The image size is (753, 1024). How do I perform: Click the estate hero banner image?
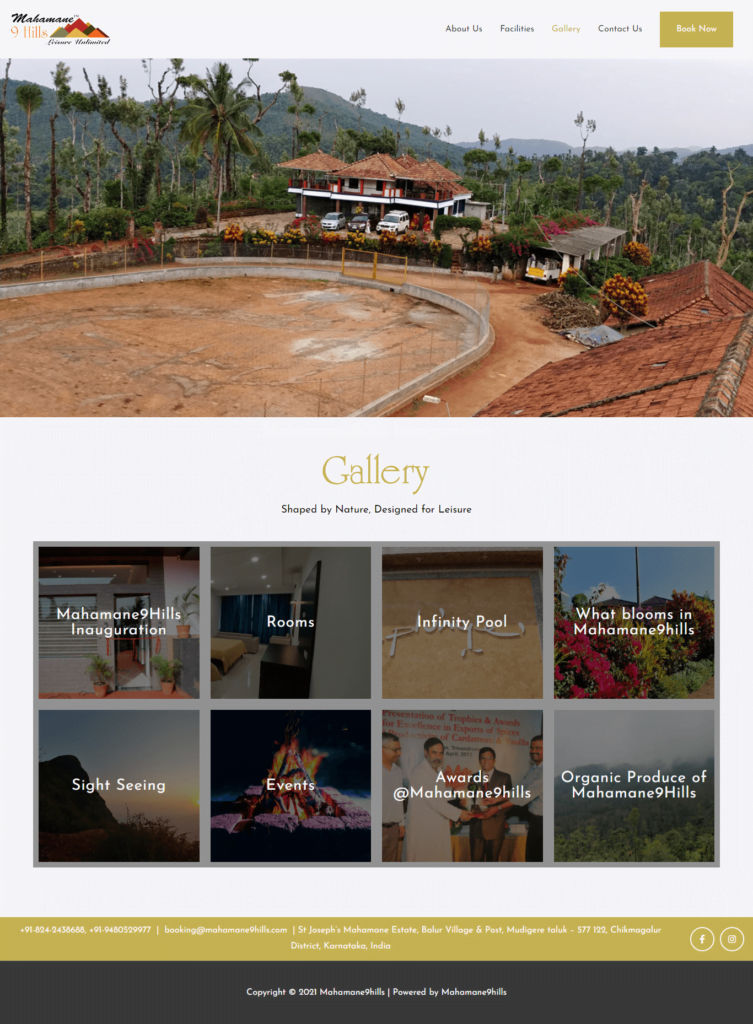click(x=376, y=238)
